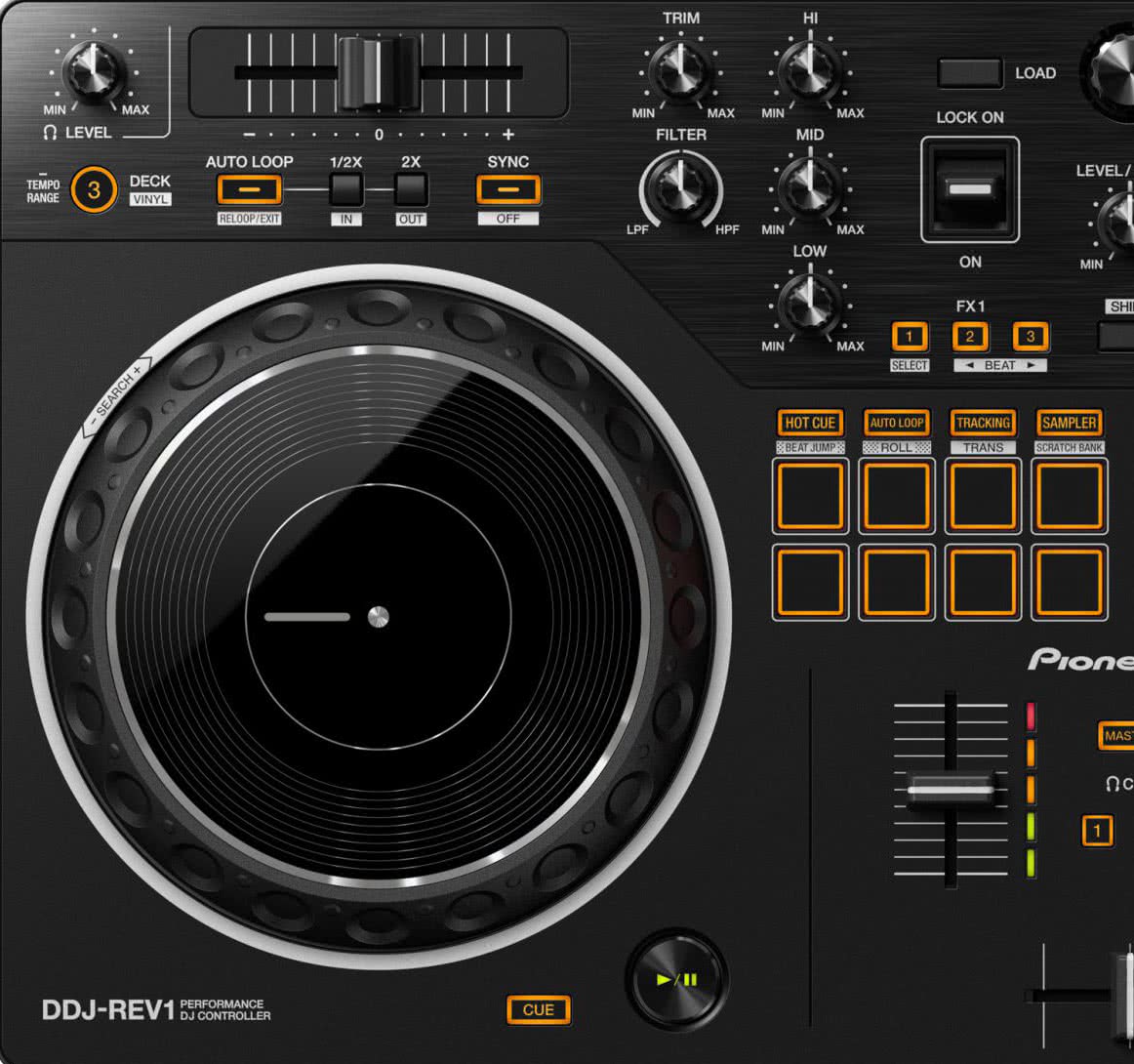Select the SAMPLER pad mode
Viewport: 1134px width, 1064px height.
(1069, 423)
